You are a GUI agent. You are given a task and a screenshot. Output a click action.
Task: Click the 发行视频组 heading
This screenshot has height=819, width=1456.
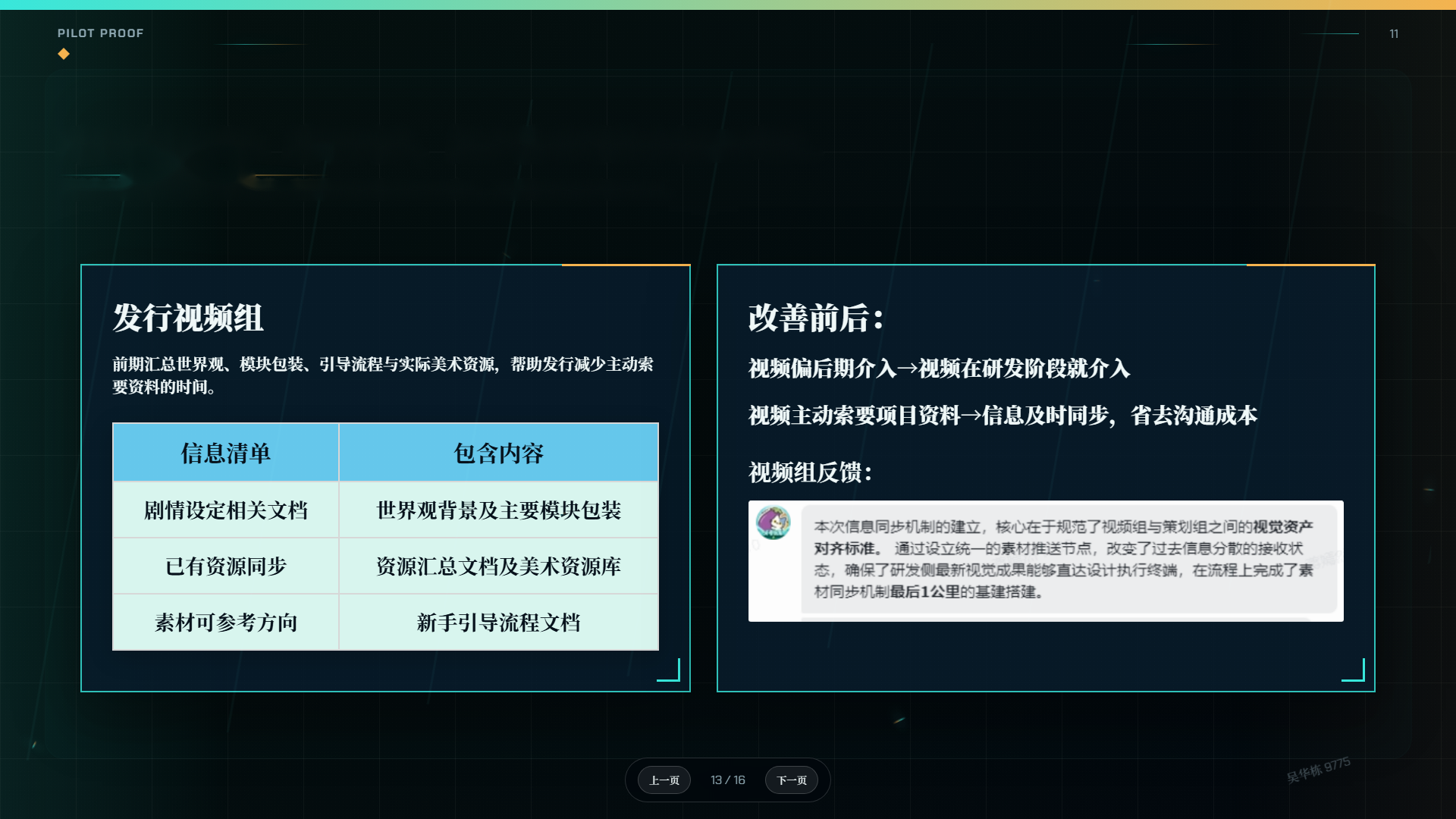188,318
